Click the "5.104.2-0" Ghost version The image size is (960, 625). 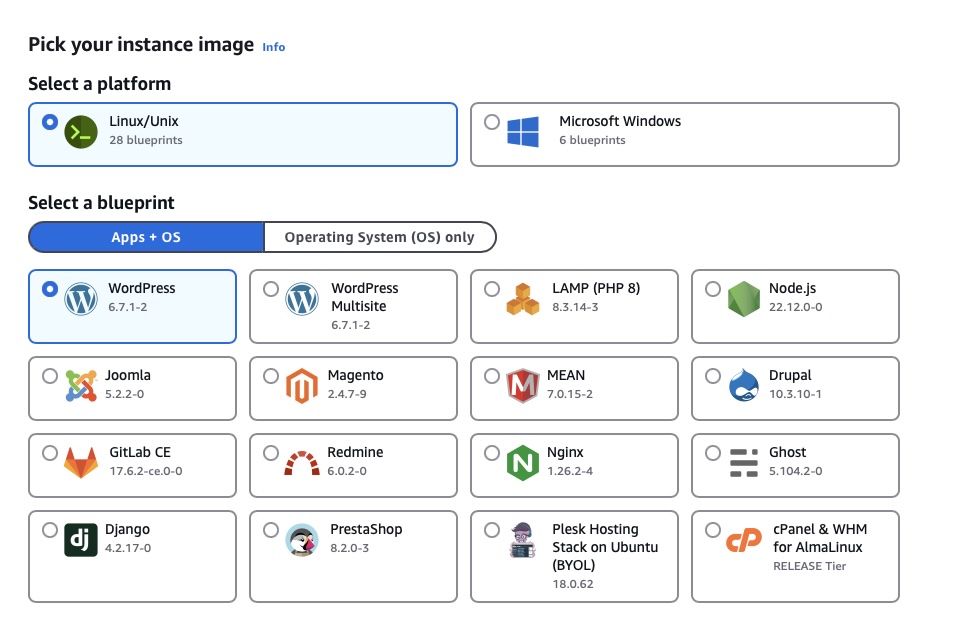coord(795,471)
